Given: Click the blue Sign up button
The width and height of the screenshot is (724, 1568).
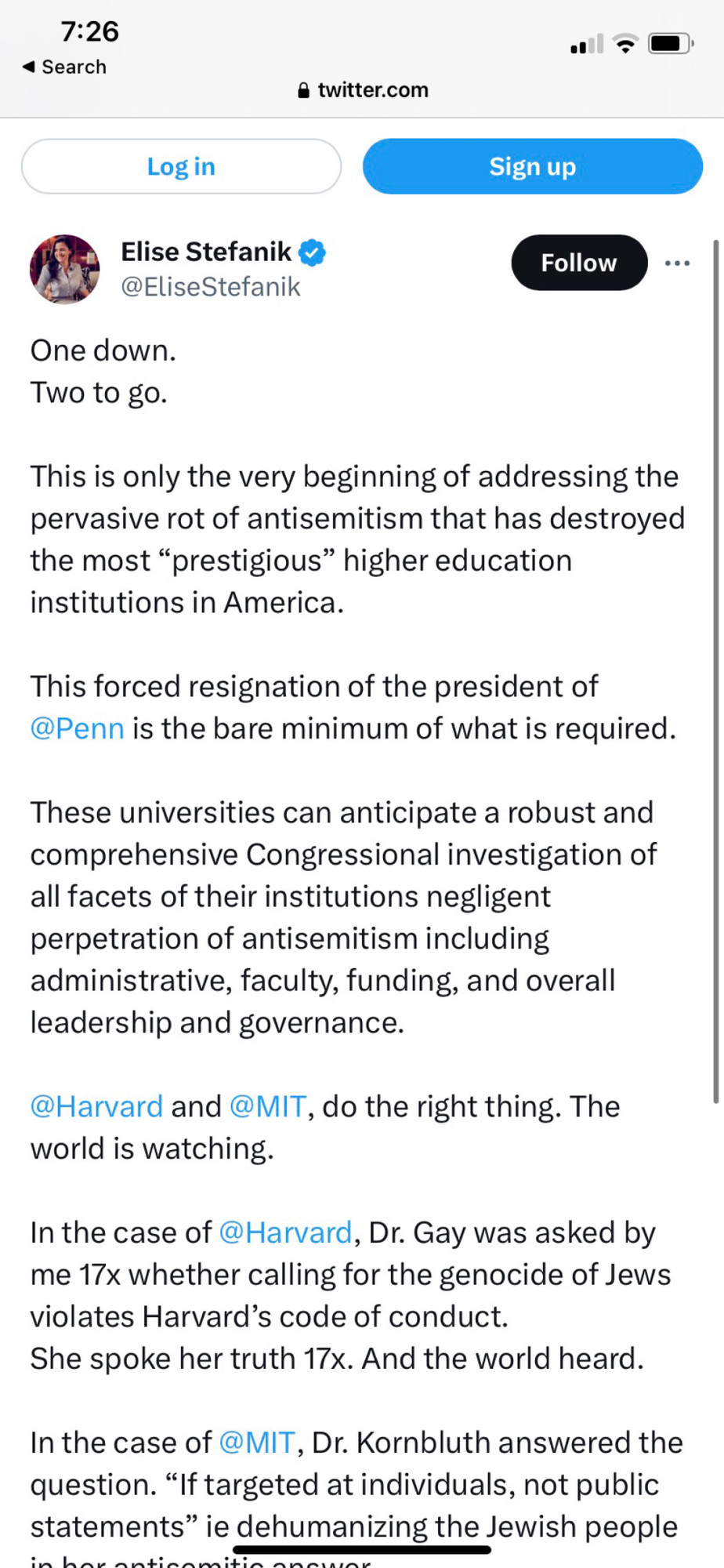Looking at the screenshot, I should (533, 166).
